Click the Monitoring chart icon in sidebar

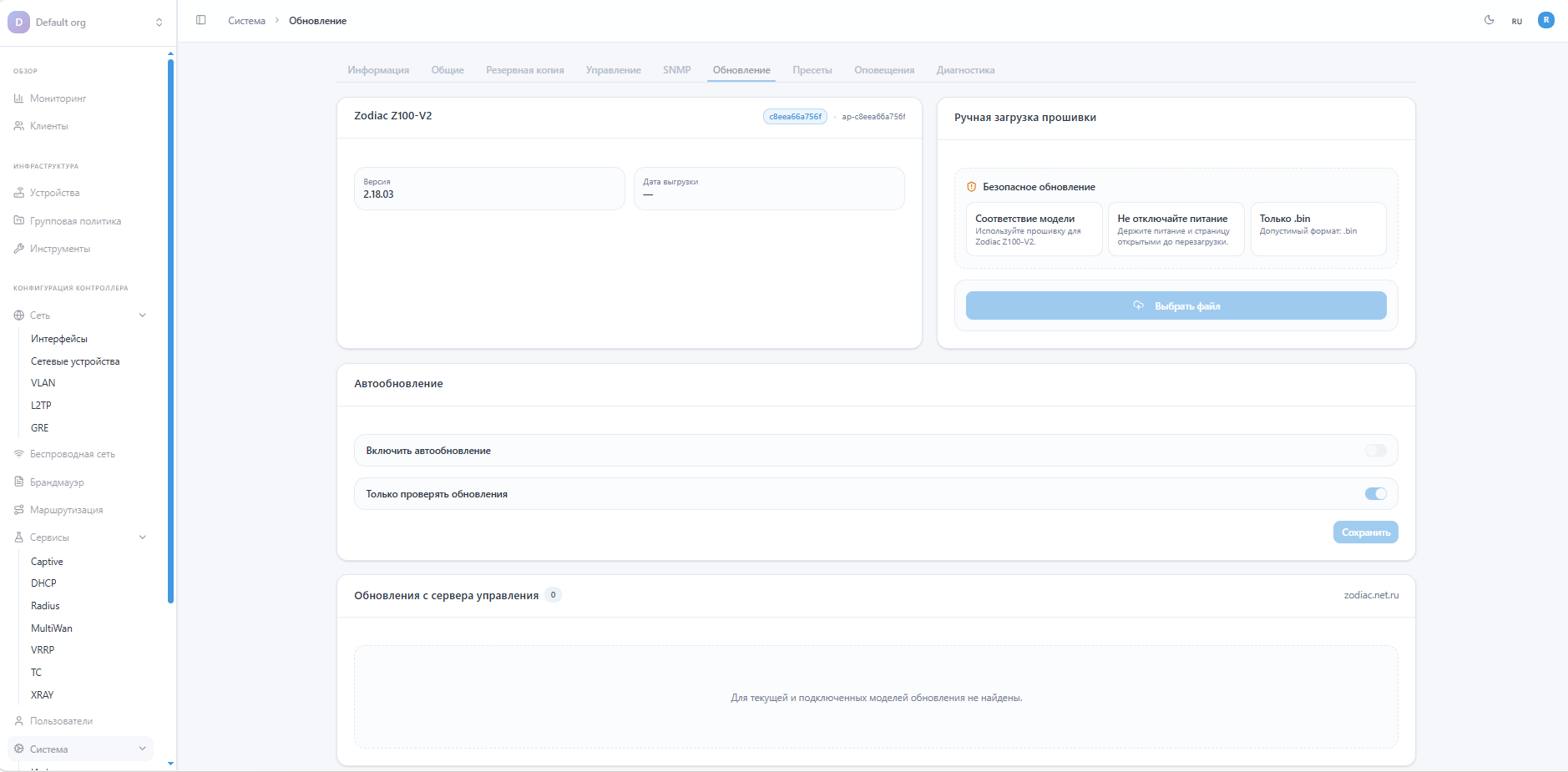pos(18,98)
